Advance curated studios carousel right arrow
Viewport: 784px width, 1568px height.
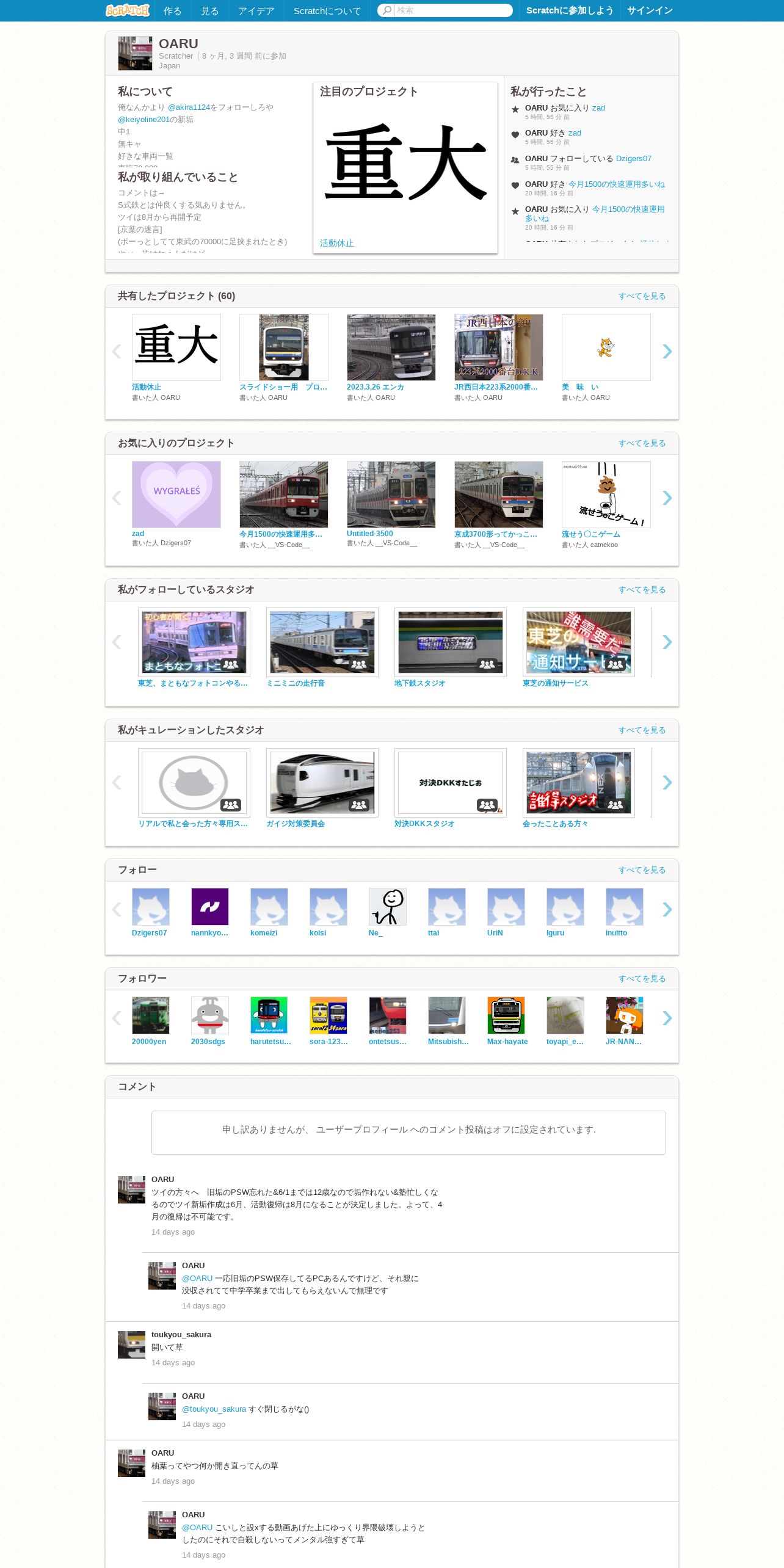point(667,782)
